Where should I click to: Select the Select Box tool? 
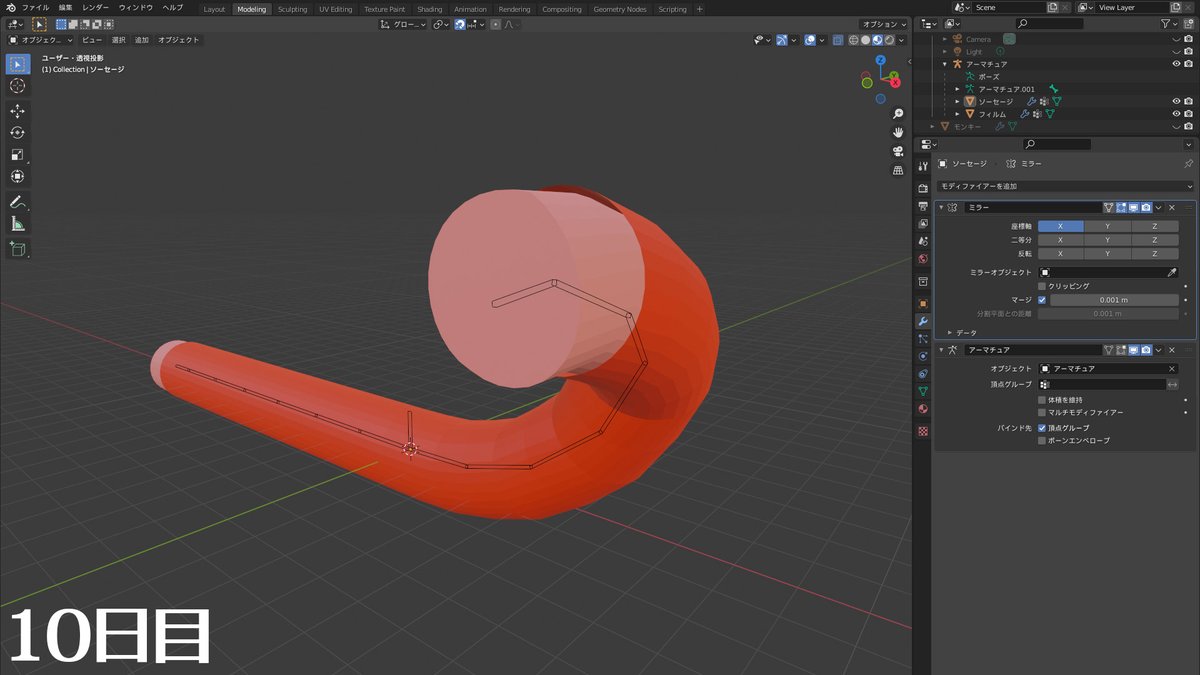[17, 64]
